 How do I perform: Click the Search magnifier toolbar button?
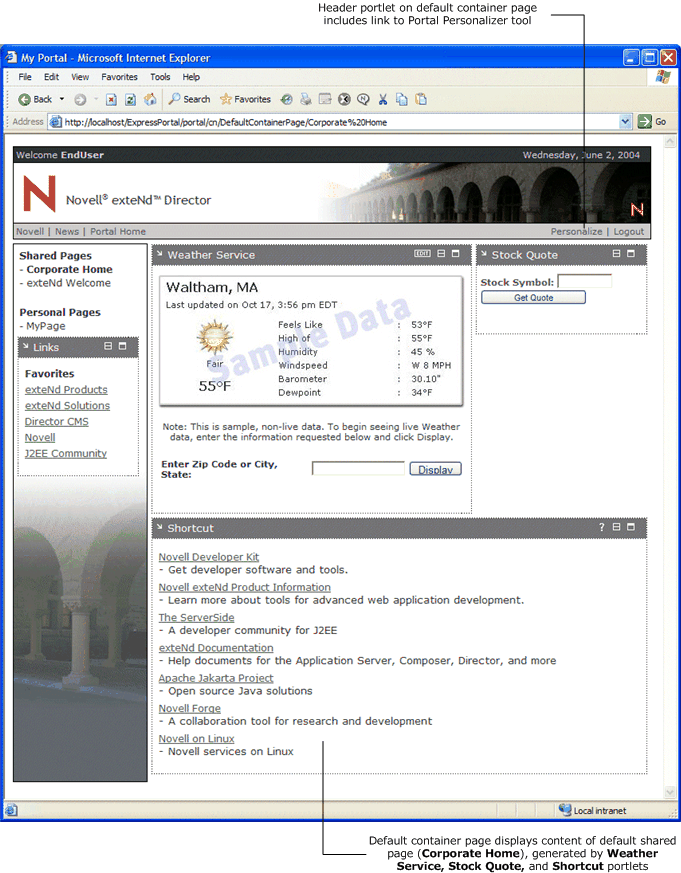[x=189, y=99]
